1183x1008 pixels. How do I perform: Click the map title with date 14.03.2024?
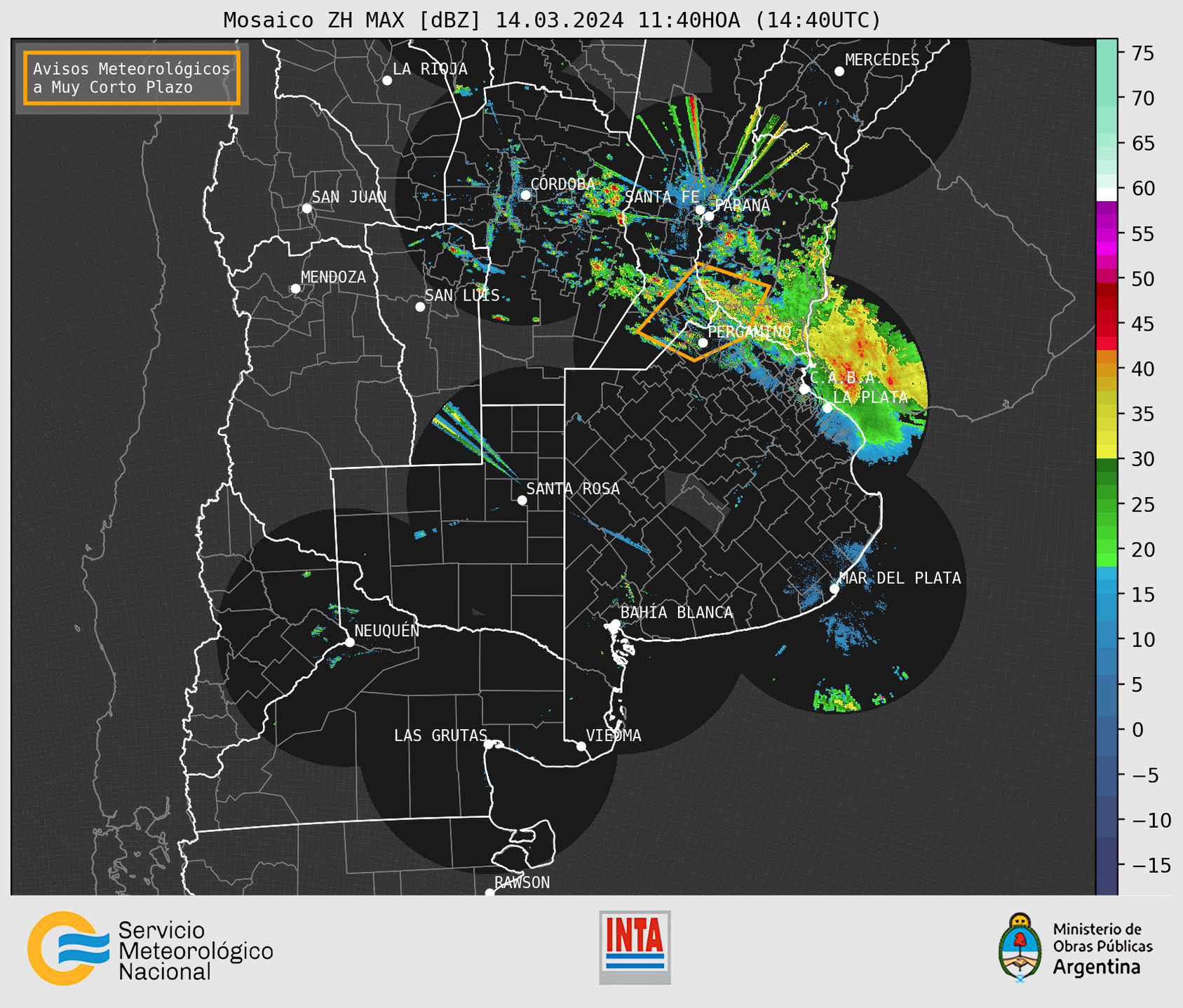(552, 20)
